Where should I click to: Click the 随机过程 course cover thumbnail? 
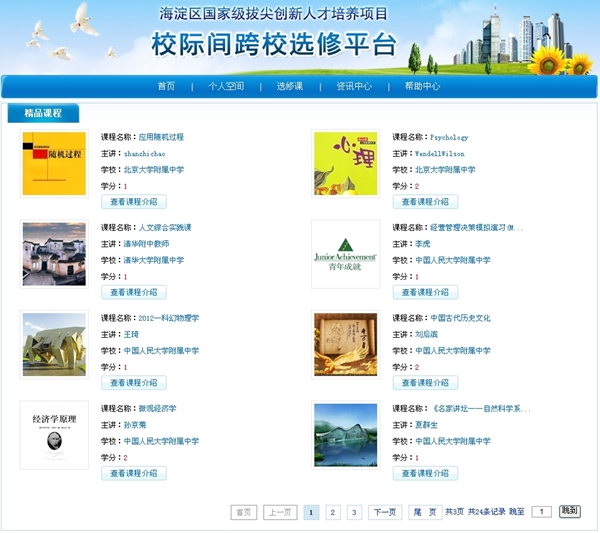54,163
